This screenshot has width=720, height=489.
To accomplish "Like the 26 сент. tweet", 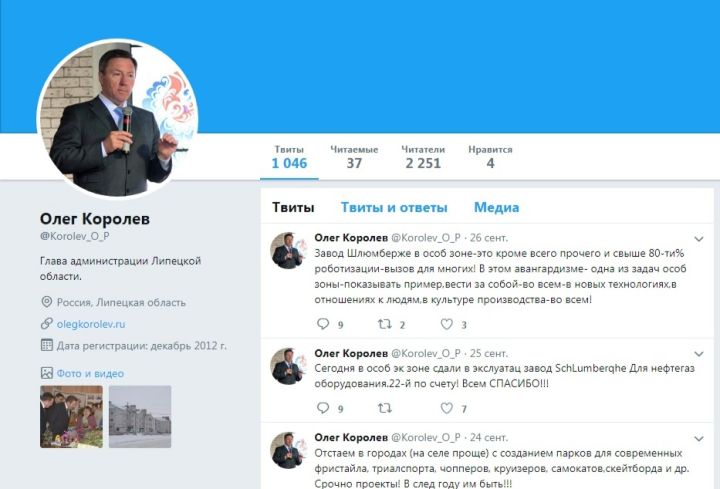I will pos(447,324).
